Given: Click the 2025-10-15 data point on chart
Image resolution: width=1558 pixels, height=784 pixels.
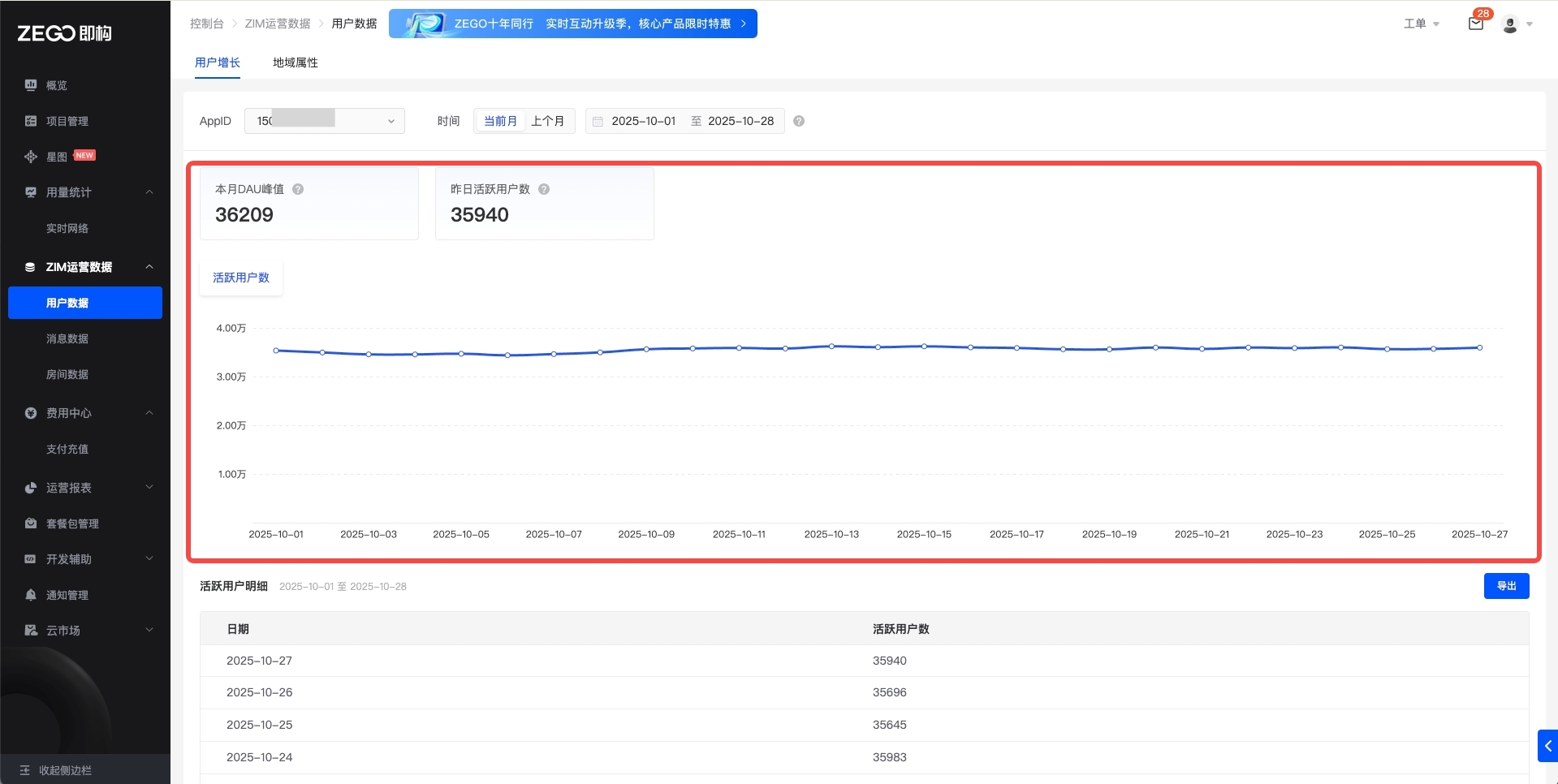Looking at the screenshot, I should (924, 347).
